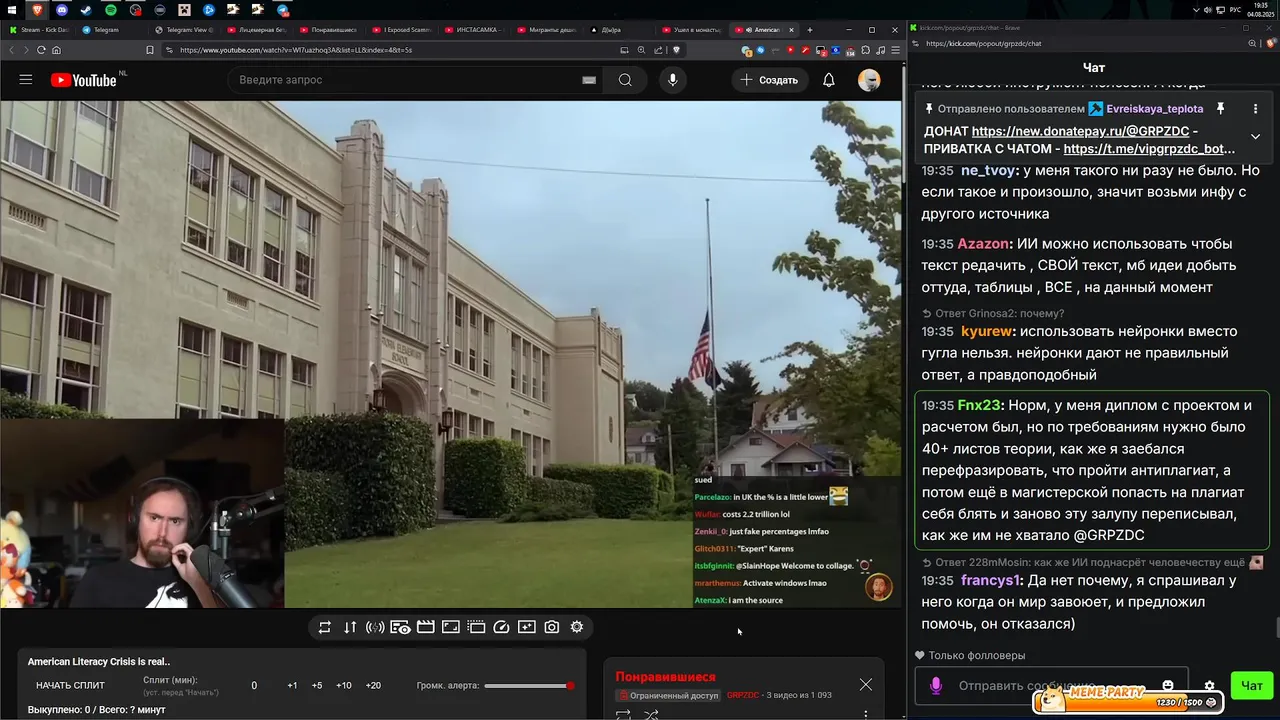Open the Создать create button
The width and height of the screenshot is (1280, 720).
click(x=770, y=80)
